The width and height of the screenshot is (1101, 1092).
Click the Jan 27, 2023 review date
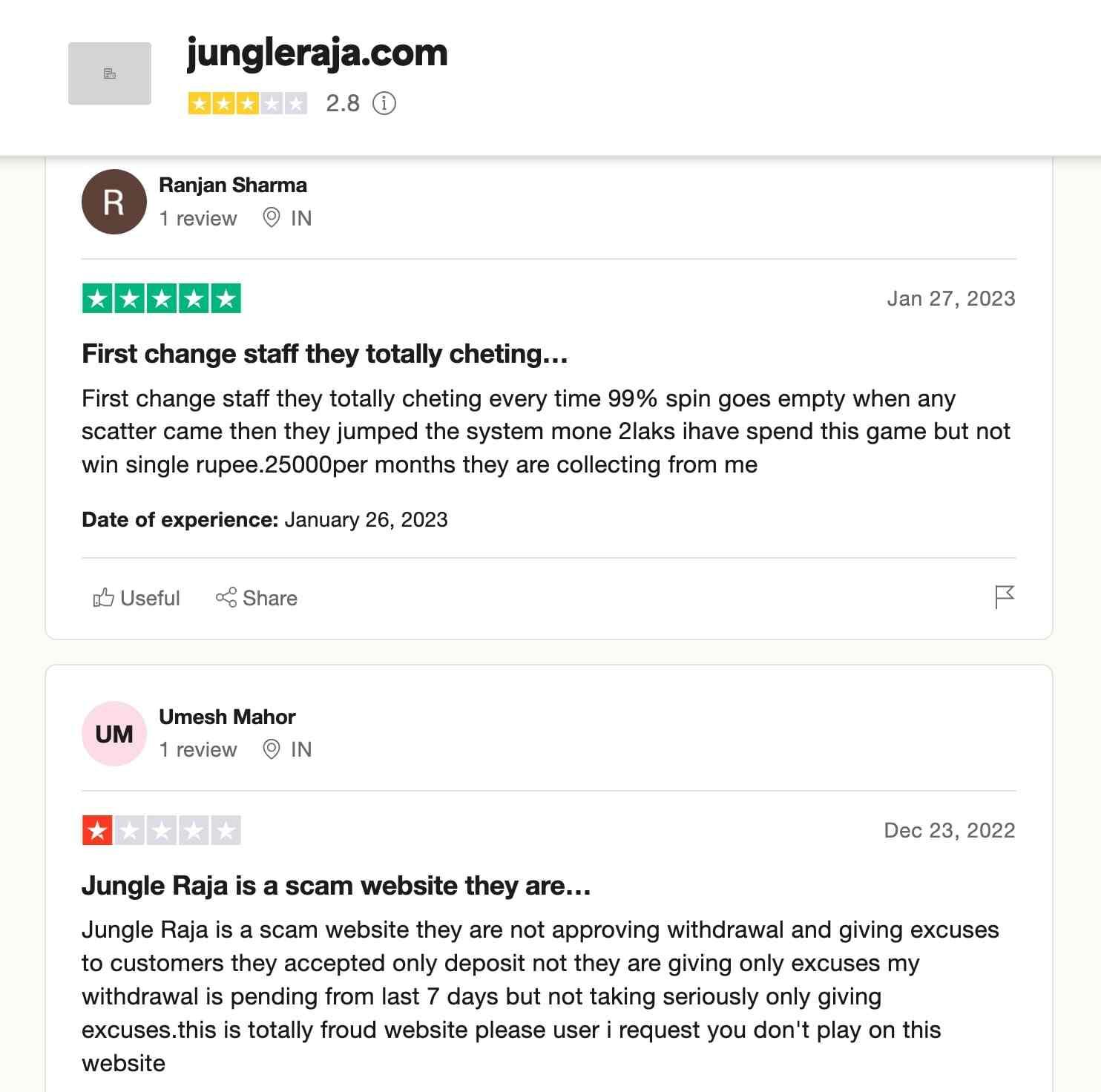coord(952,297)
